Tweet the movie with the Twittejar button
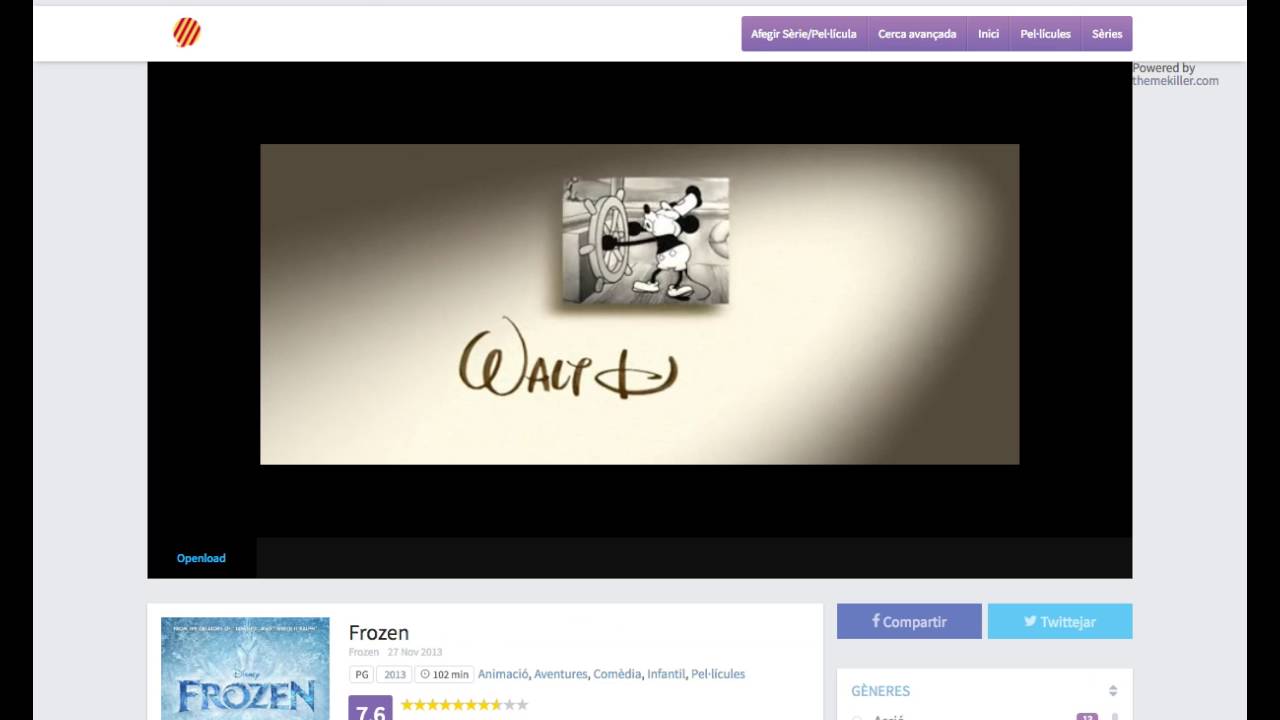Image resolution: width=1280 pixels, height=720 pixels. pyautogui.click(x=1060, y=621)
